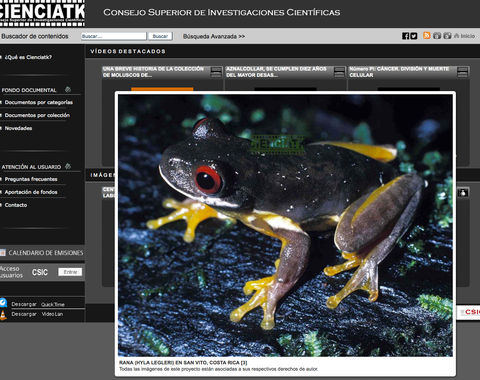
Task: Click the film-strip icon beside Aznalcollar video title
Action: pyautogui.click(x=339, y=72)
